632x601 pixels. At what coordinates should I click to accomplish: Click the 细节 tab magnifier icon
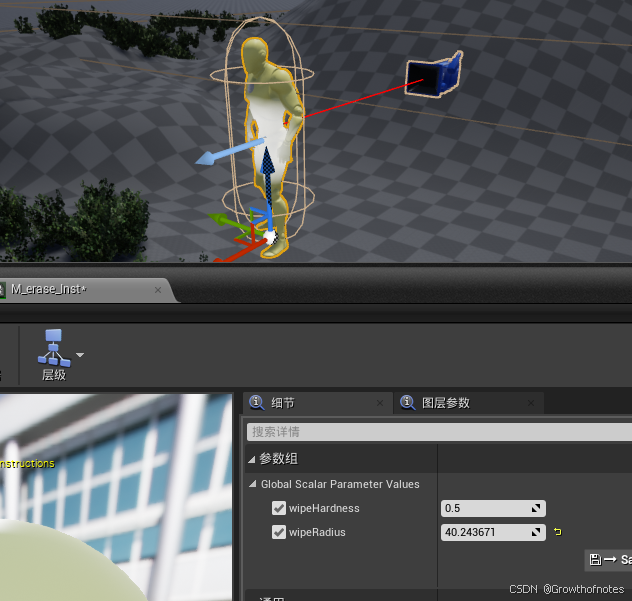pos(256,402)
